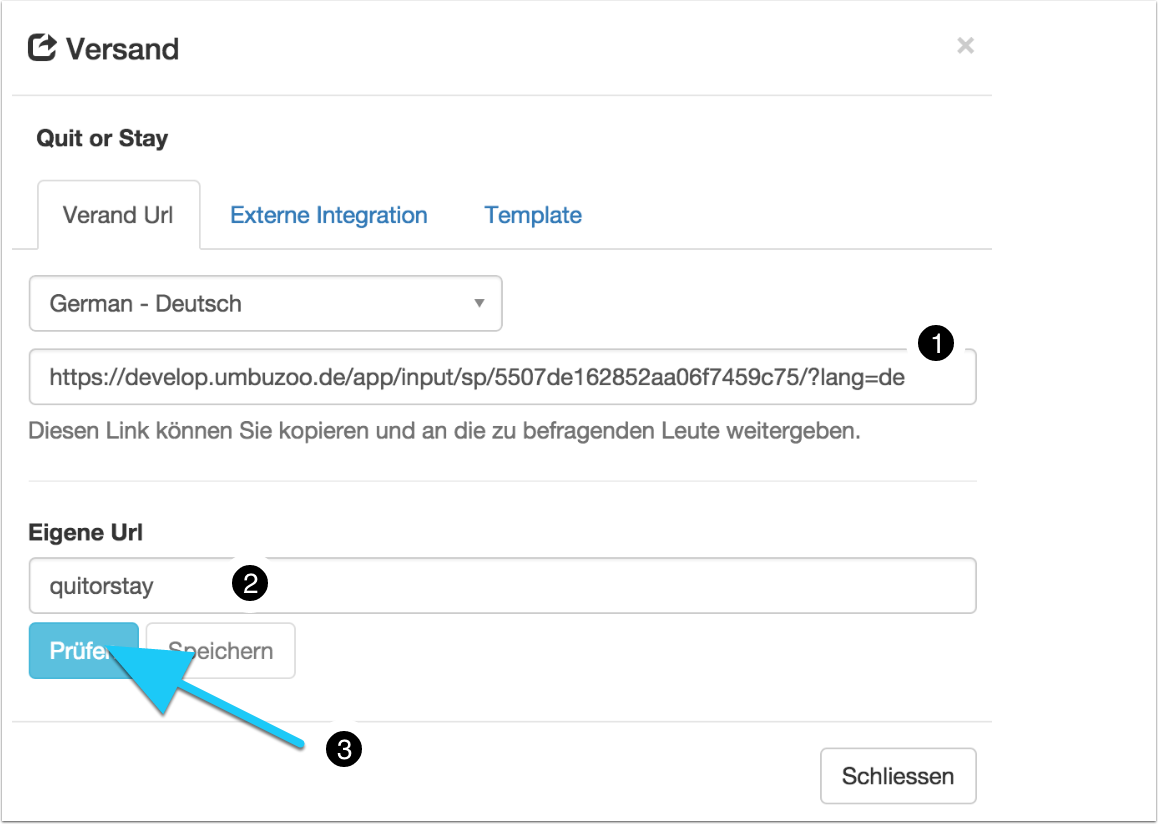The height and width of the screenshot is (824, 1158).
Task: Click the language selector's dropdown arrow
Action: tap(479, 303)
